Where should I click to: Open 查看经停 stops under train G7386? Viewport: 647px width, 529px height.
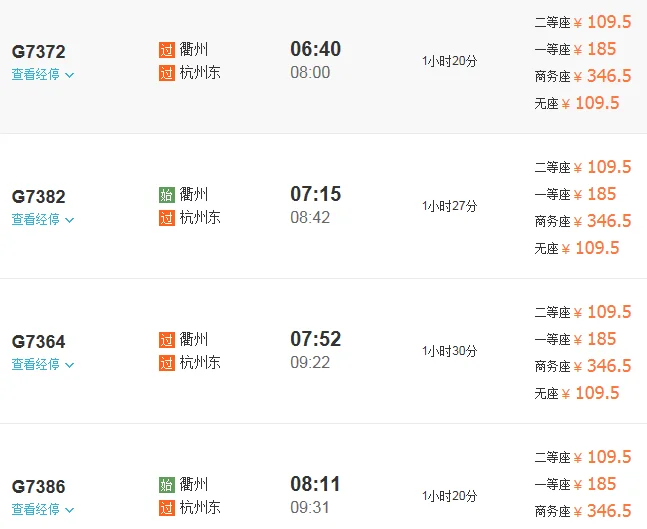pyautogui.click(x=42, y=509)
